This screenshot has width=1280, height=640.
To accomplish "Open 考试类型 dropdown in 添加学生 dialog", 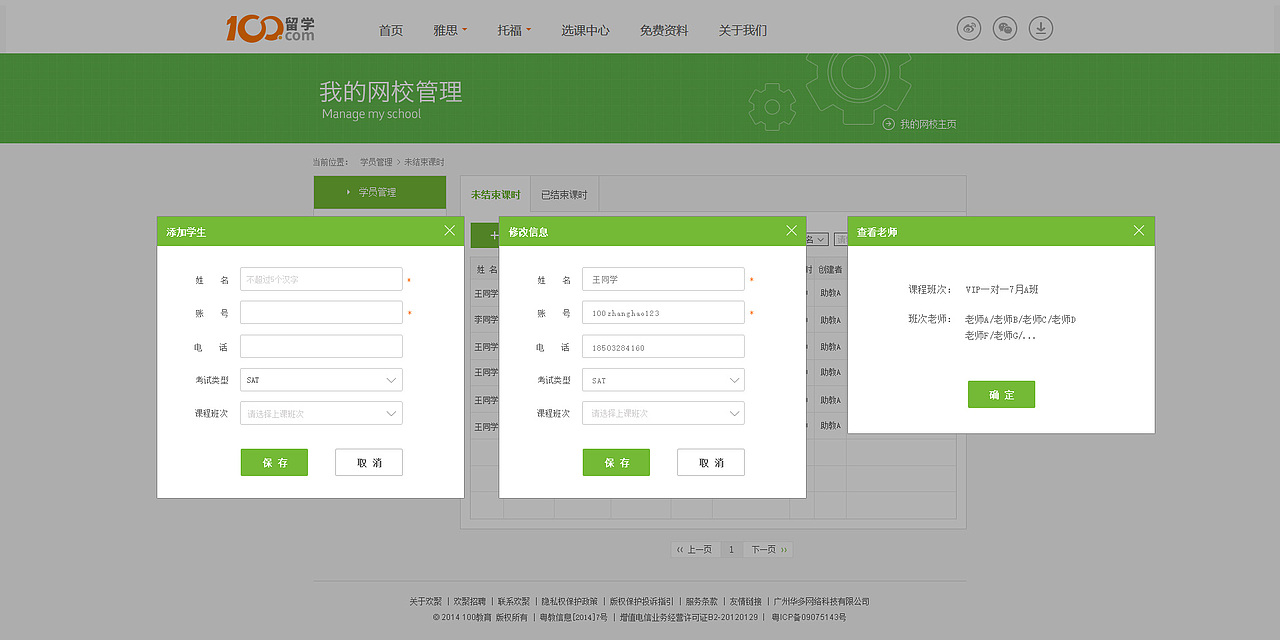I will (x=321, y=380).
